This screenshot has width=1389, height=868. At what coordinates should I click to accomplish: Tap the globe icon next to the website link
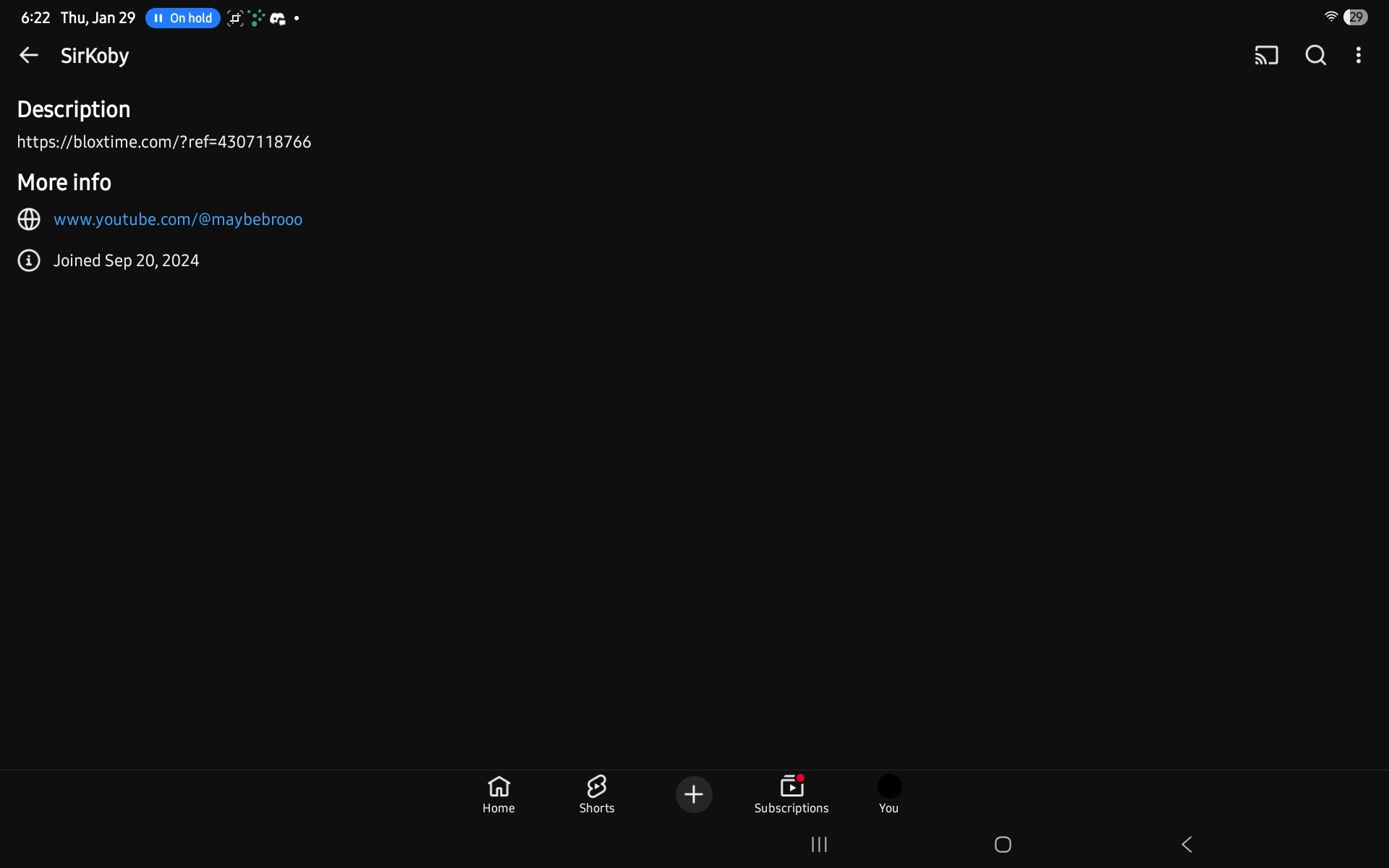(x=29, y=219)
